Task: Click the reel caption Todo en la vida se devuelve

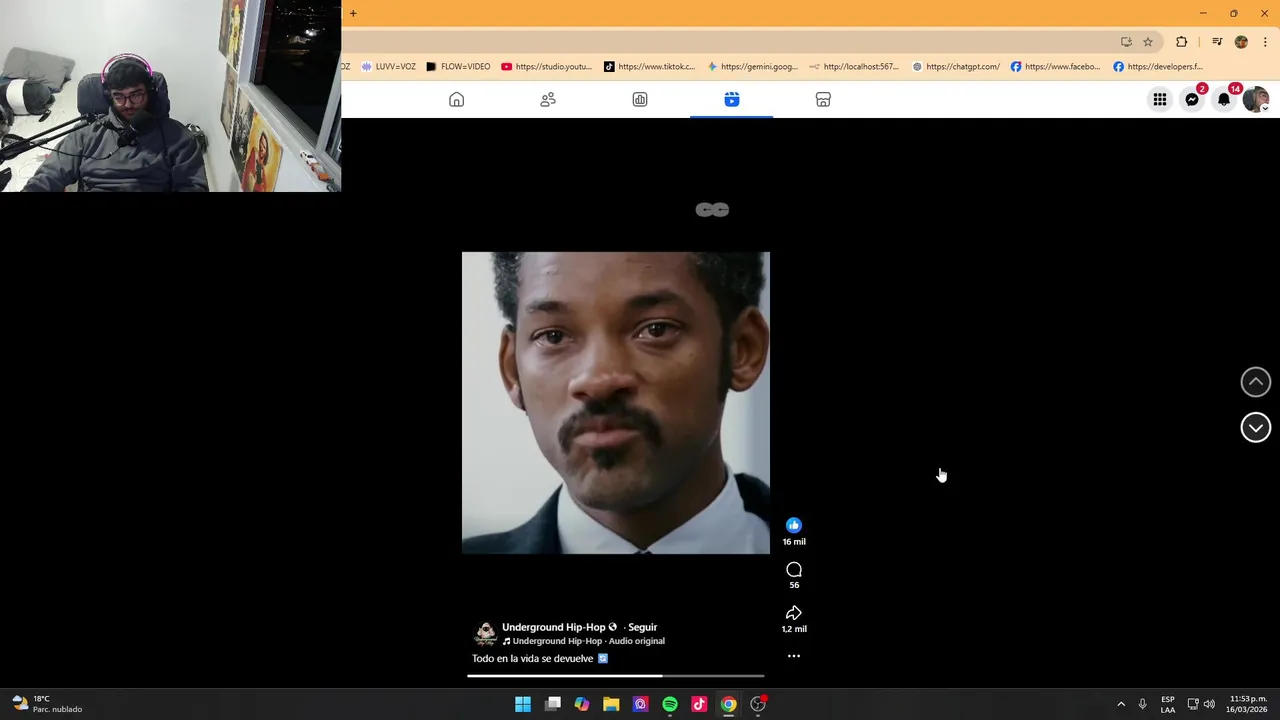Action: click(540, 658)
